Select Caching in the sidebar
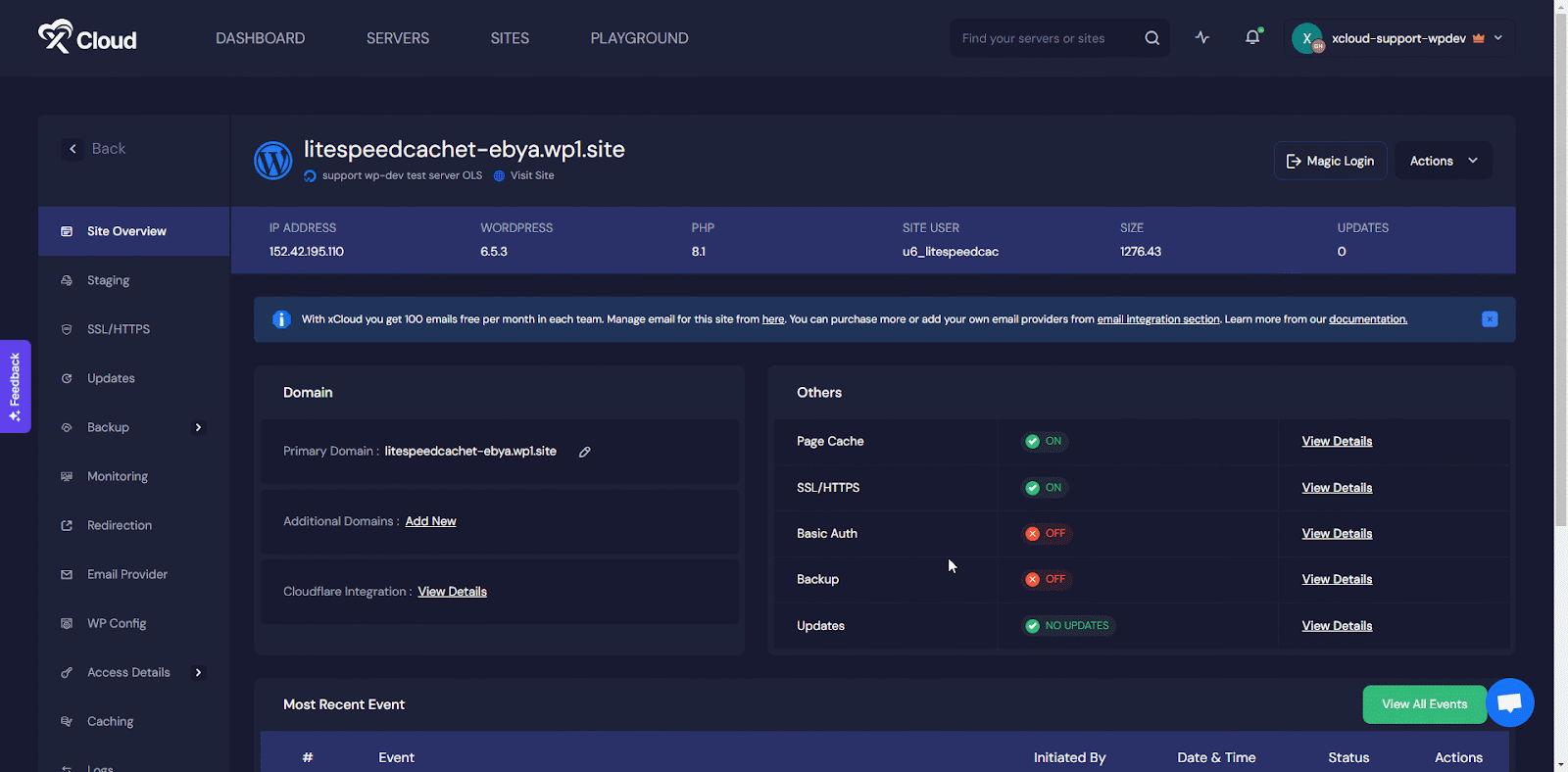Screen dimensions: 1568x772 pyautogui.click(x=110, y=721)
